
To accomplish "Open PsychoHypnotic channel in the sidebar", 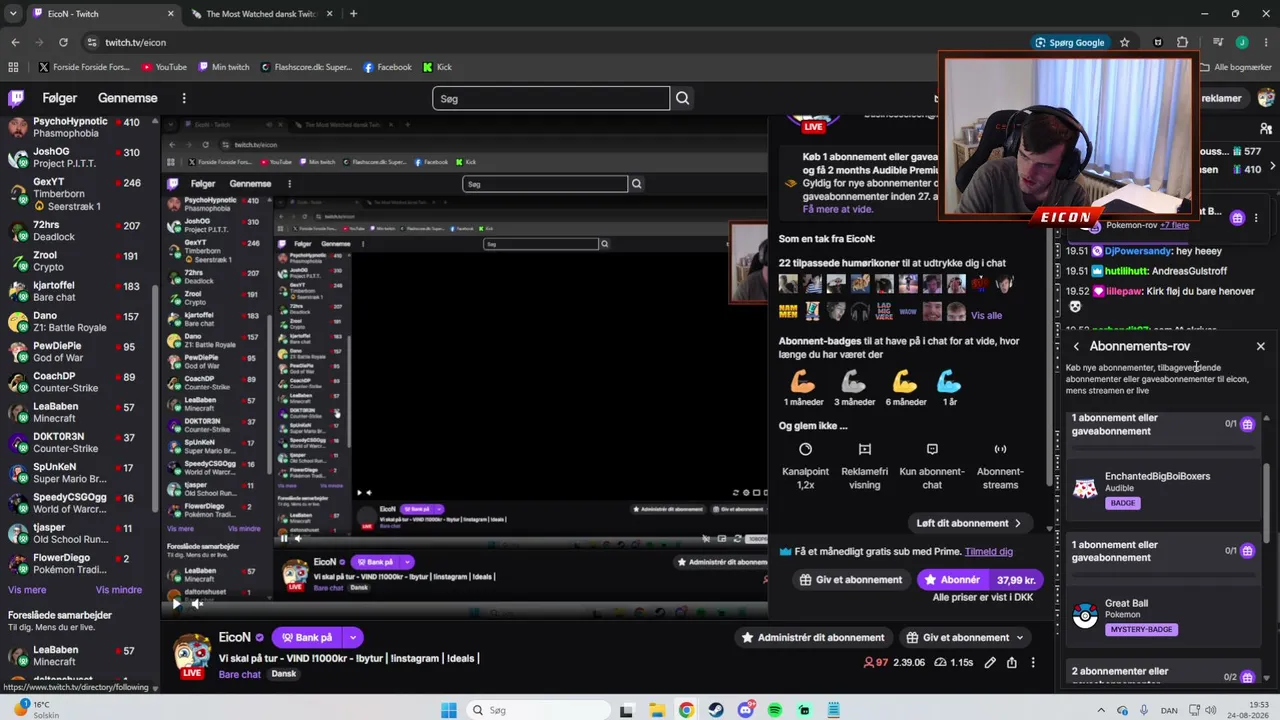I will 76,127.
